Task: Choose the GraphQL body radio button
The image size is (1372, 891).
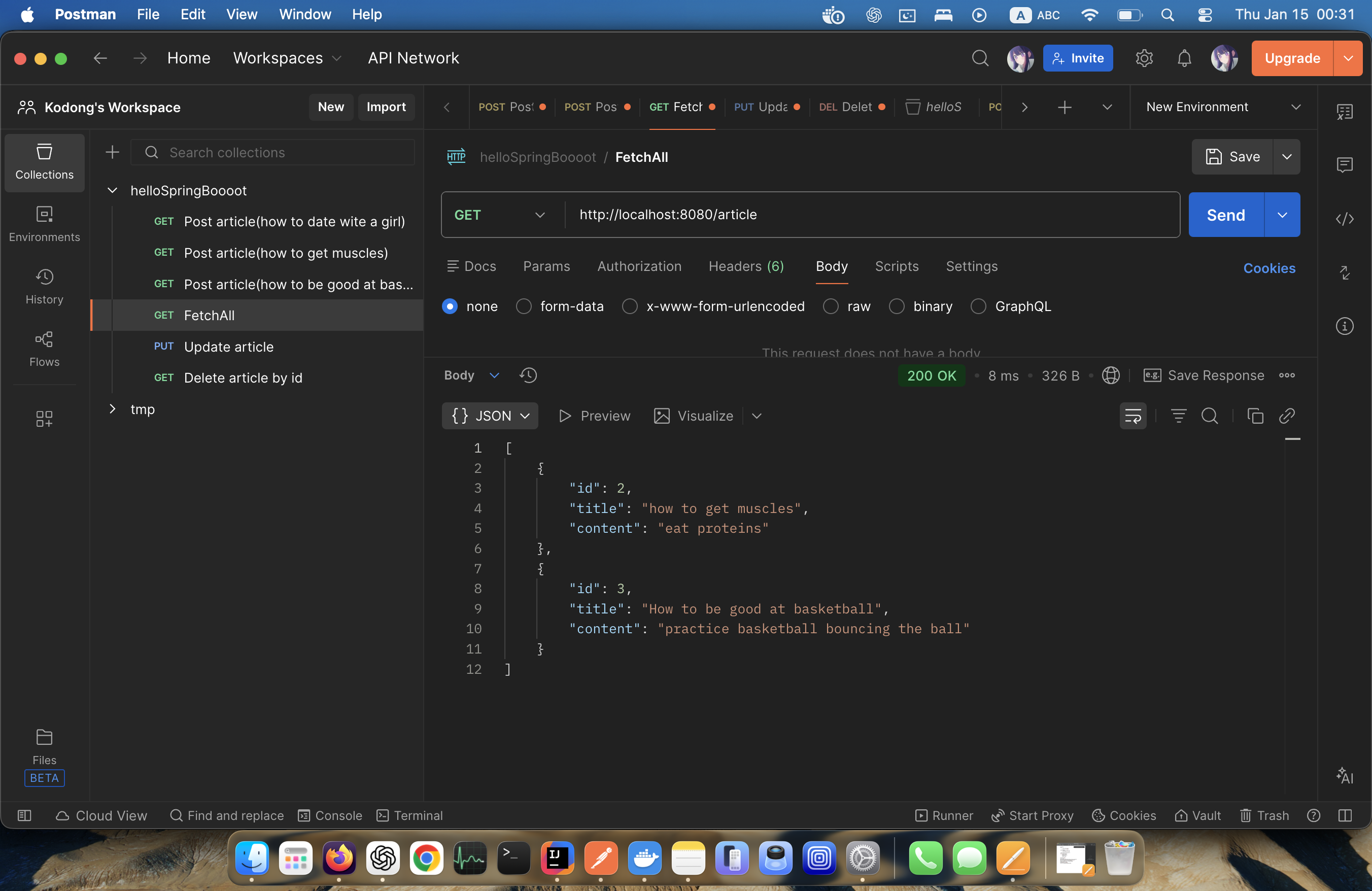Action: coord(978,306)
